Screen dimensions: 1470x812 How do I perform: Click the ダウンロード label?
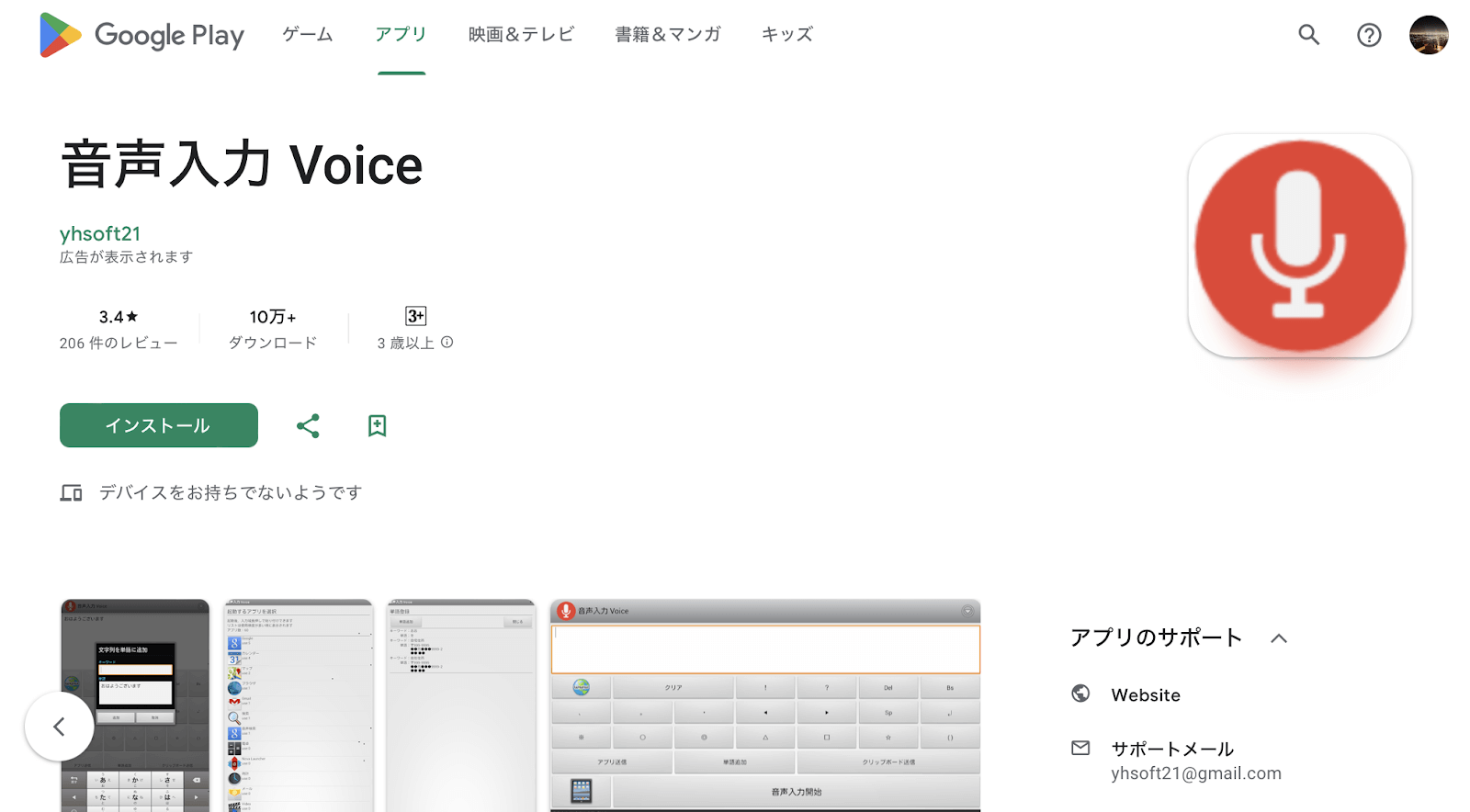click(273, 343)
